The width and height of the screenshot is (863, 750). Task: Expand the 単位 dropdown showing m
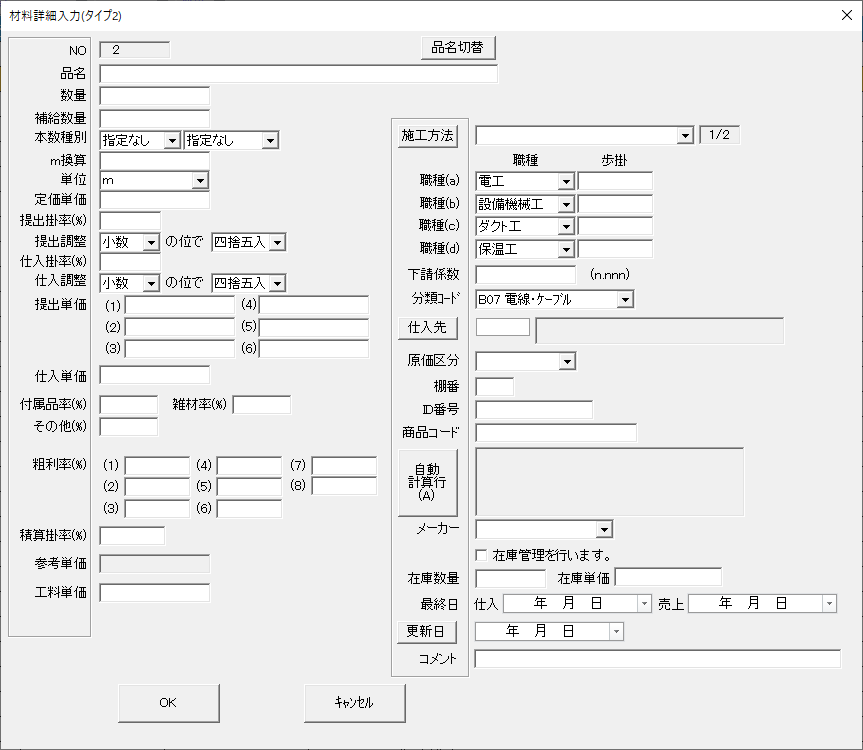pyautogui.click(x=200, y=180)
